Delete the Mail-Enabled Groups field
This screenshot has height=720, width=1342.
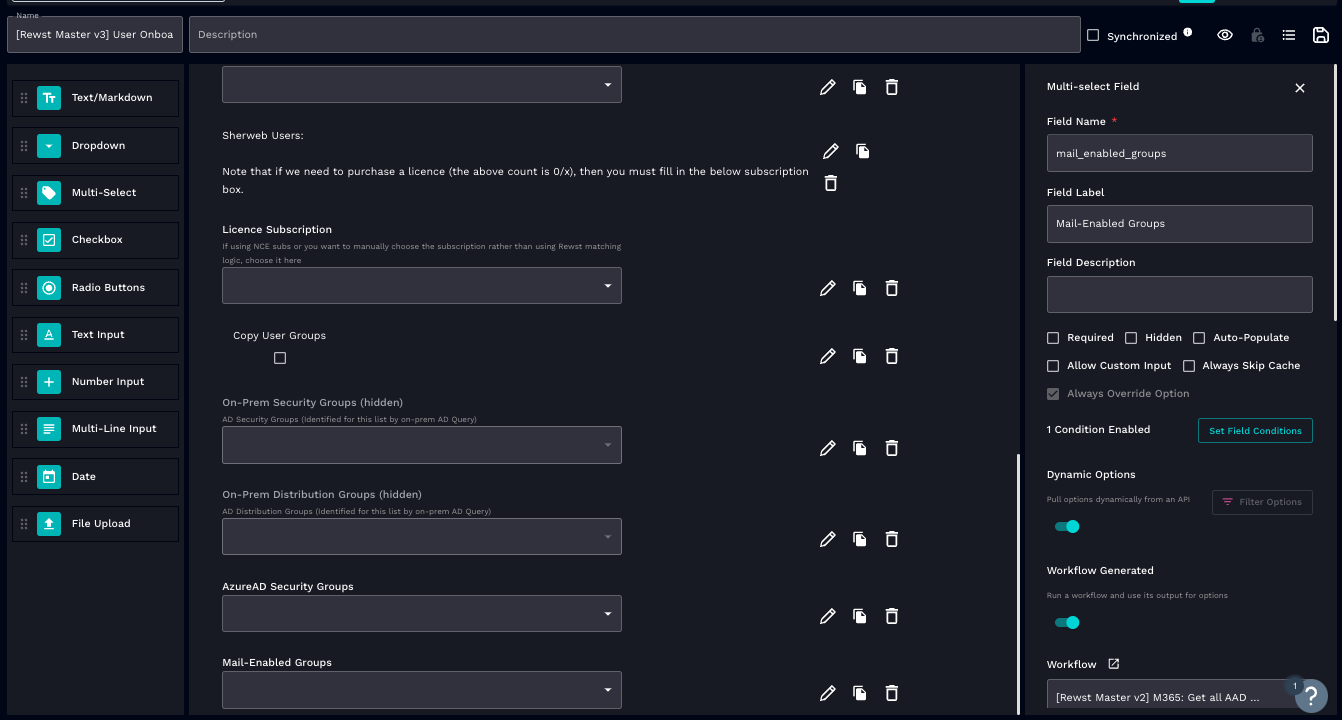coord(892,693)
